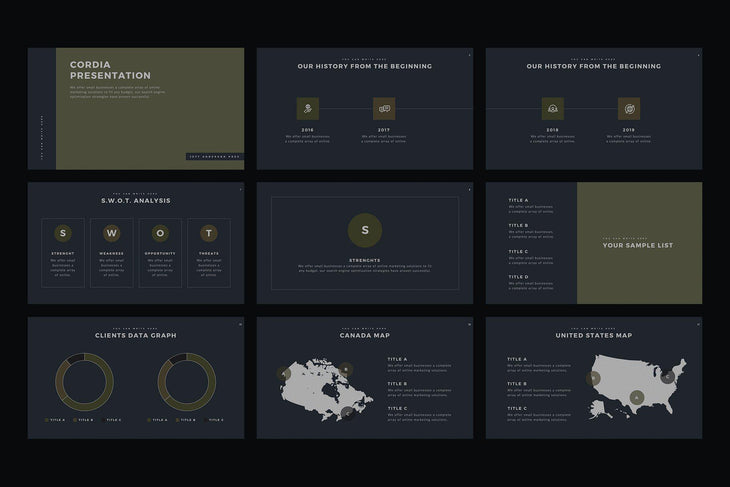Click Title A text on Canada Map slide
Image resolution: width=730 pixels, height=487 pixels.
click(398, 359)
